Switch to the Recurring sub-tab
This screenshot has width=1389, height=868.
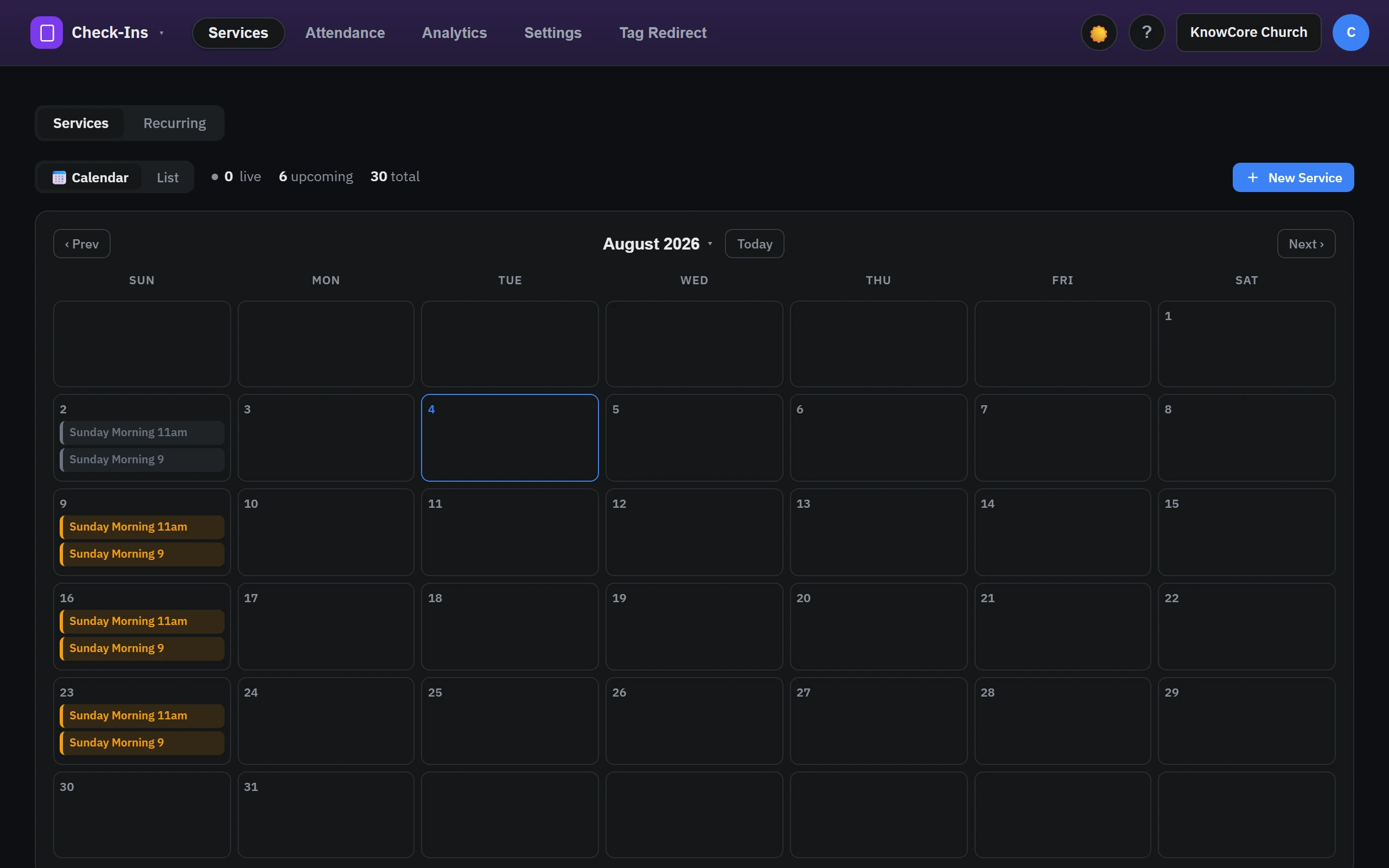pyautogui.click(x=175, y=123)
